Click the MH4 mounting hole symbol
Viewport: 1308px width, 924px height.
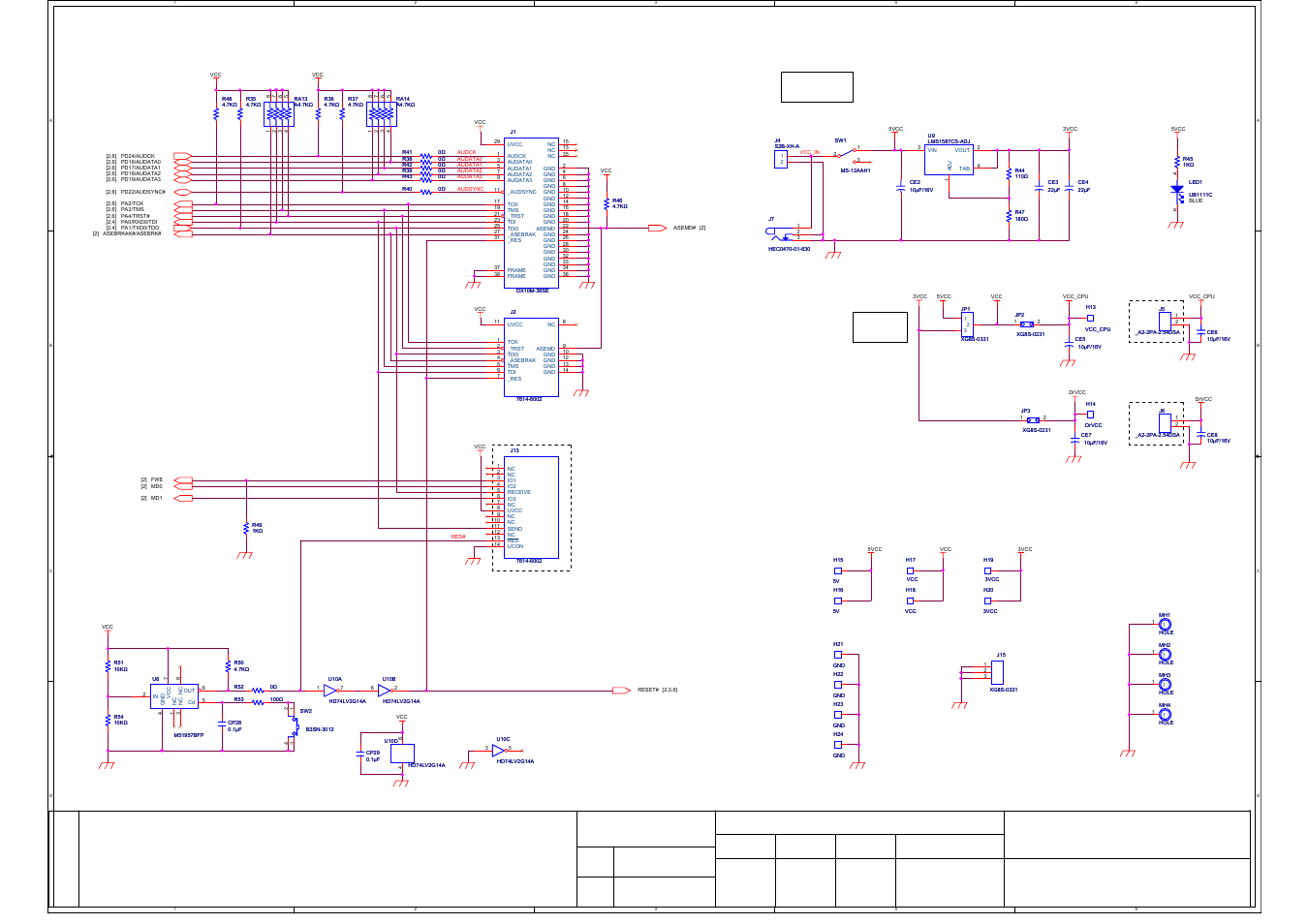coord(1166,715)
